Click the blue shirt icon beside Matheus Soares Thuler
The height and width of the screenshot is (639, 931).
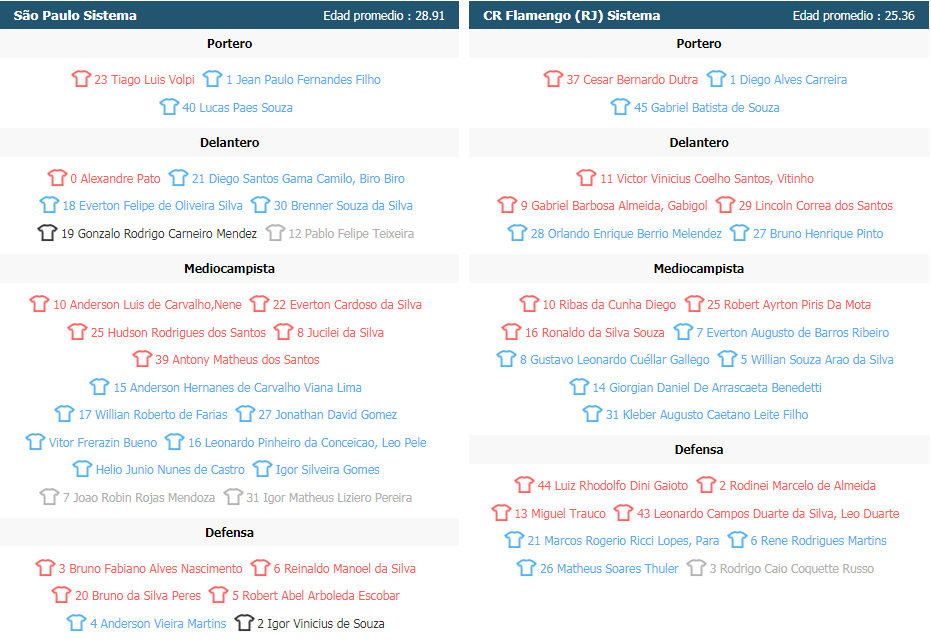click(527, 568)
